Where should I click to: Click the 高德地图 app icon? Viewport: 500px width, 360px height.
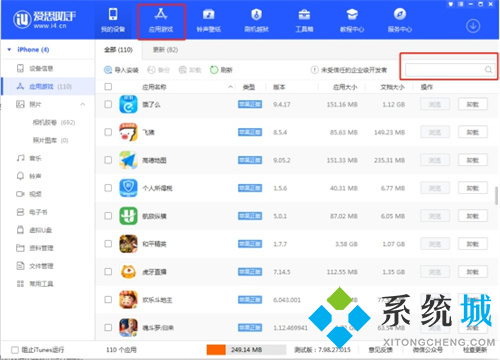point(128,160)
